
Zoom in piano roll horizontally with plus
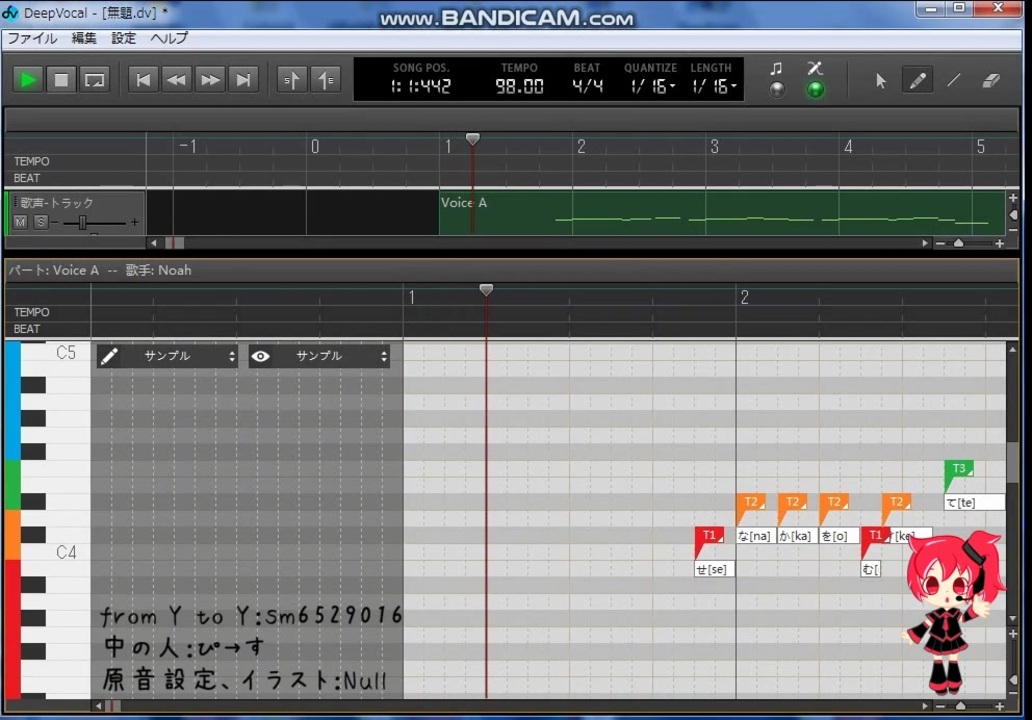tap(1000, 706)
